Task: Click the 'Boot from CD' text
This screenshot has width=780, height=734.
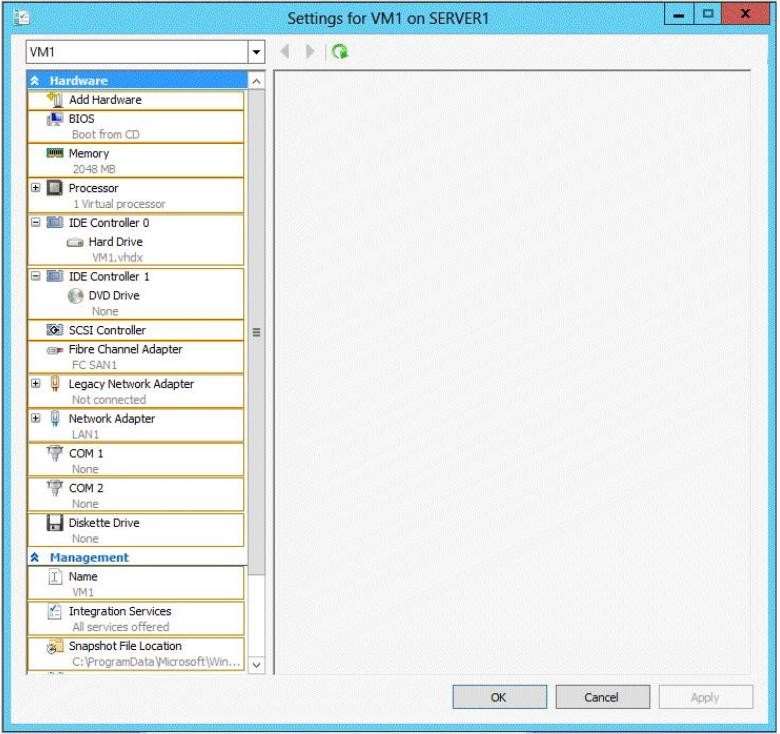Action: (x=105, y=135)
